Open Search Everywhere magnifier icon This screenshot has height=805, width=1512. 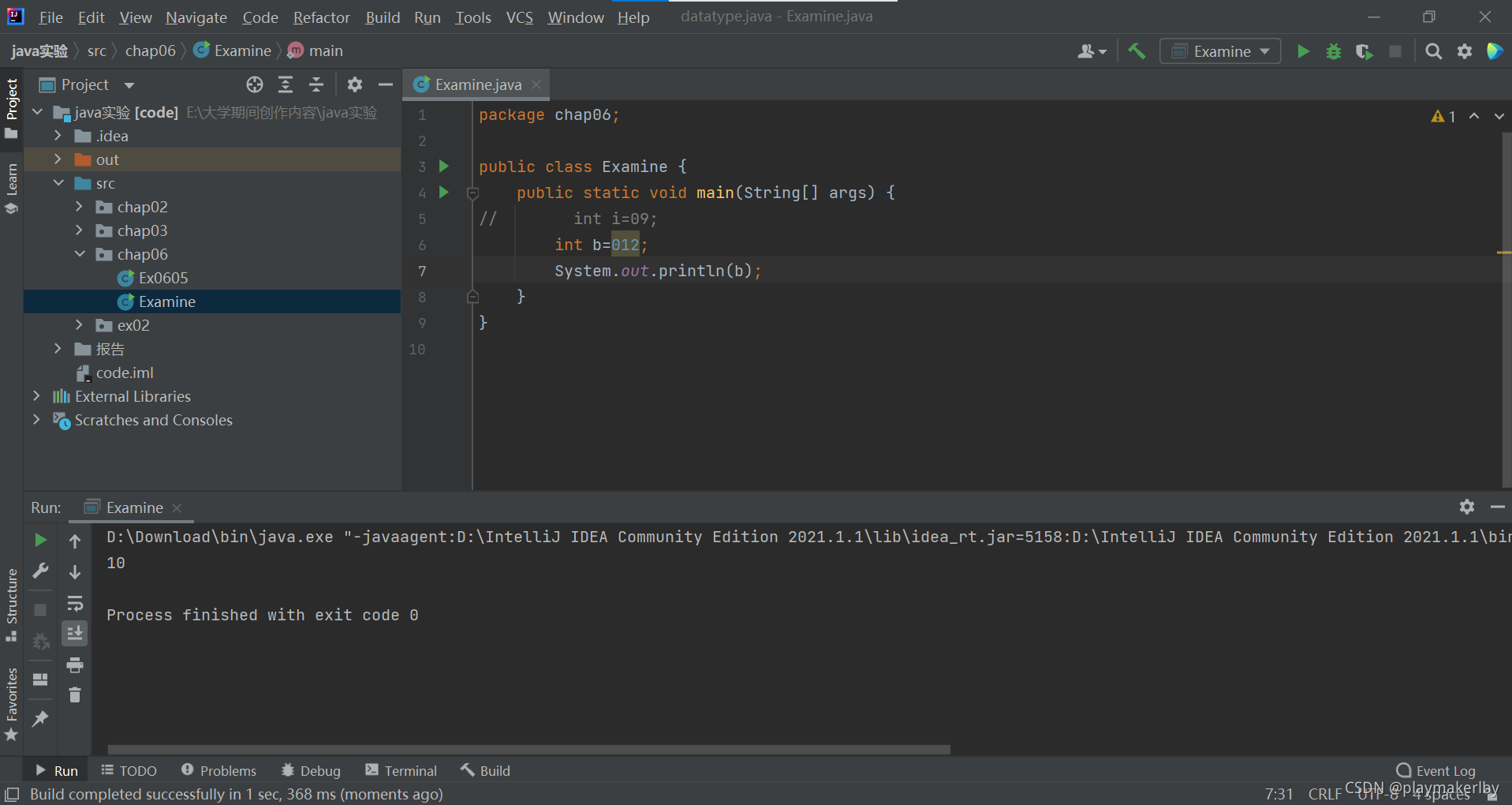pyautogui.click(x=1434, y=51)
